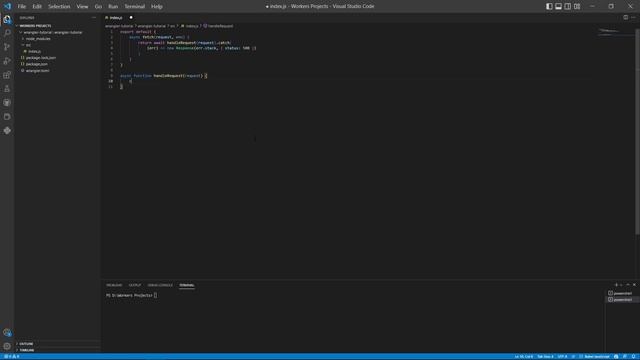The image size is (640, 360).
Task: Switch to the Output panel tab
Action: pos(135,285)
